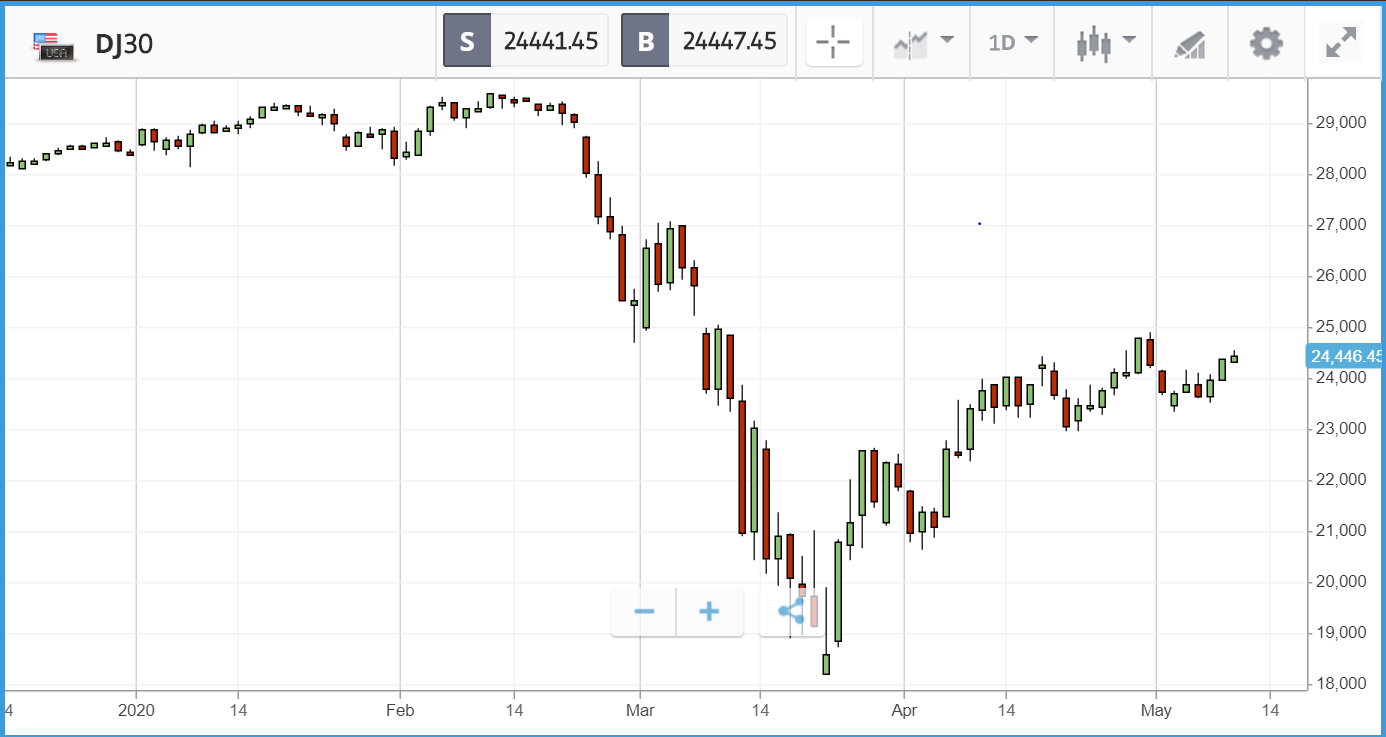Click the 29,000 price axis label
The width and height of the screenshot is (1386, 737).
[x=1342, y=122]
